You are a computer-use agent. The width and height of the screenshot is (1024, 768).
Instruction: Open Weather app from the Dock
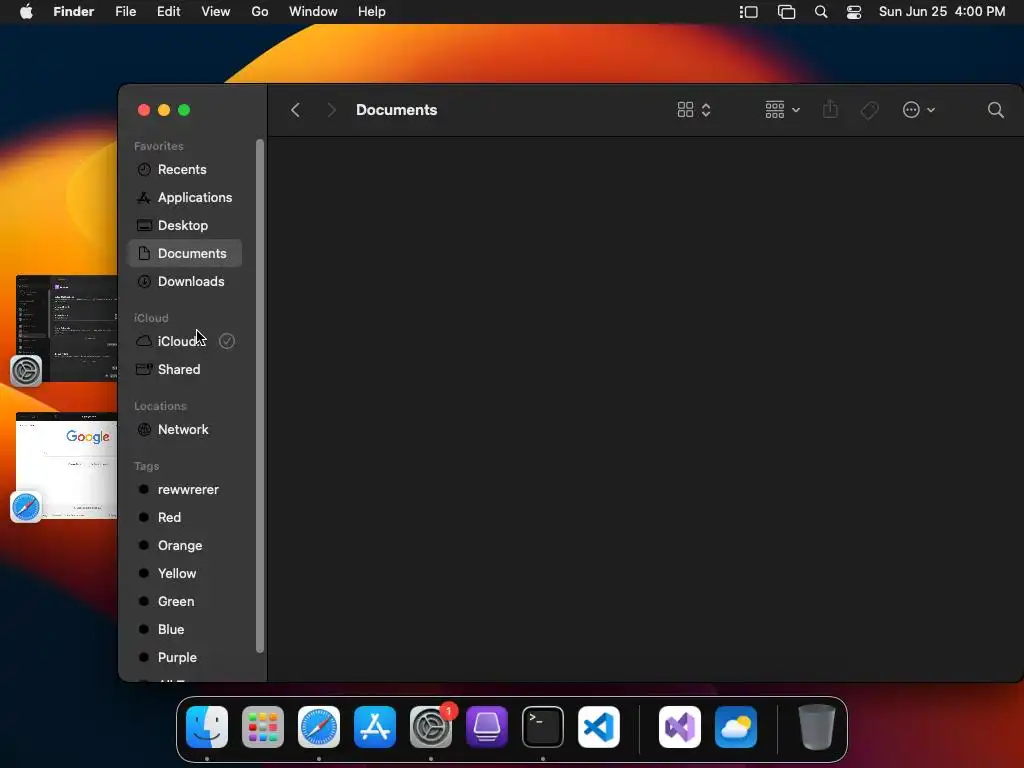(736, 727)
